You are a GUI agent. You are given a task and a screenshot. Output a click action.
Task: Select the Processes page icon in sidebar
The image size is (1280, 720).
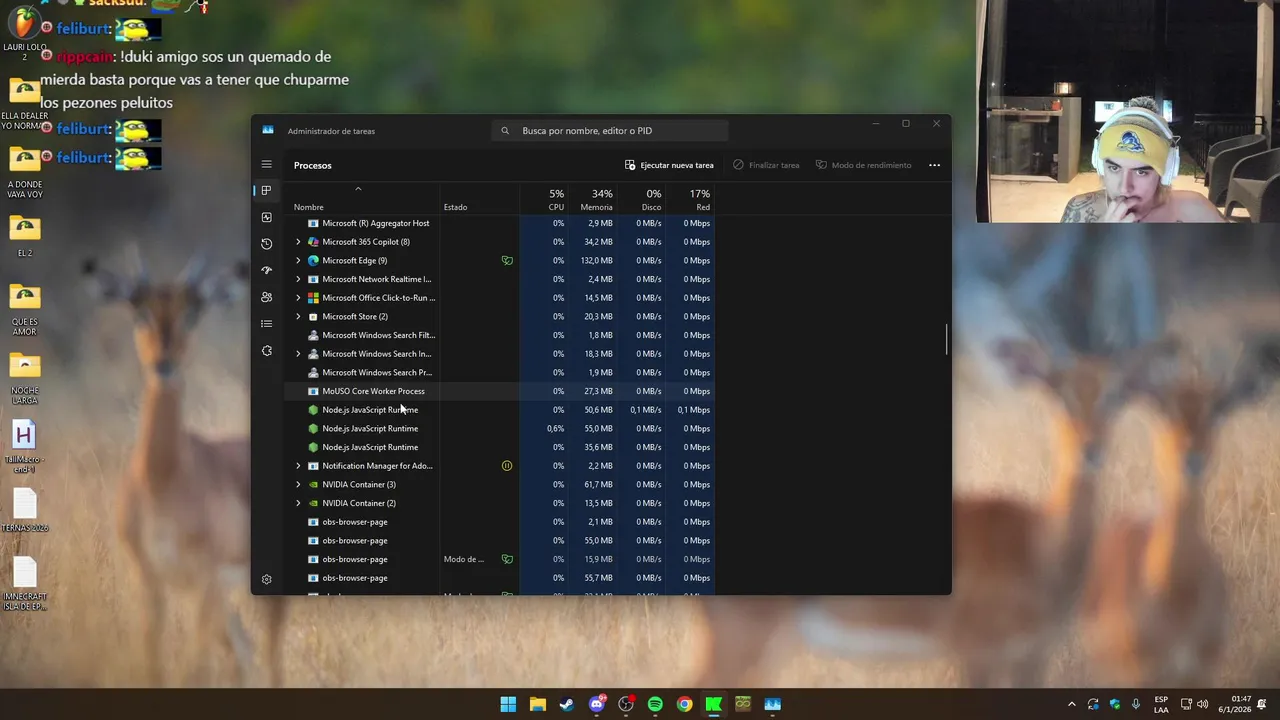point(266,190)
